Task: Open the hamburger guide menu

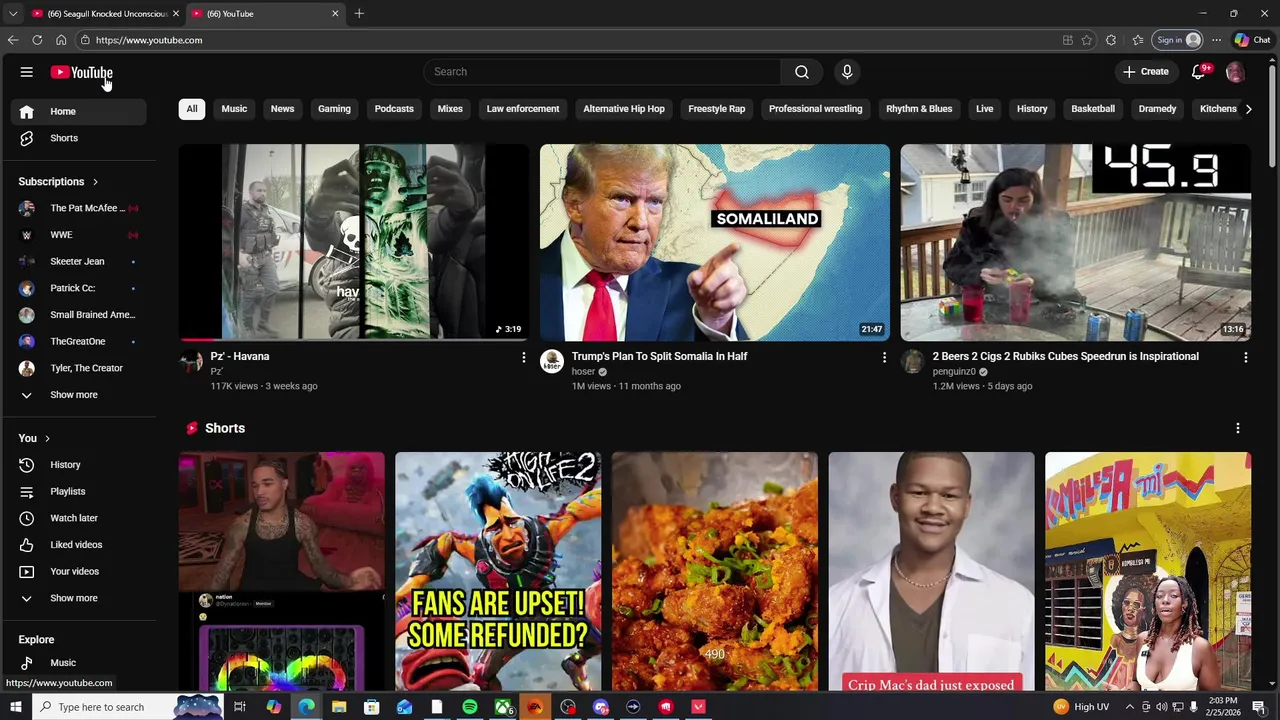Action: [x=27, y=72]
